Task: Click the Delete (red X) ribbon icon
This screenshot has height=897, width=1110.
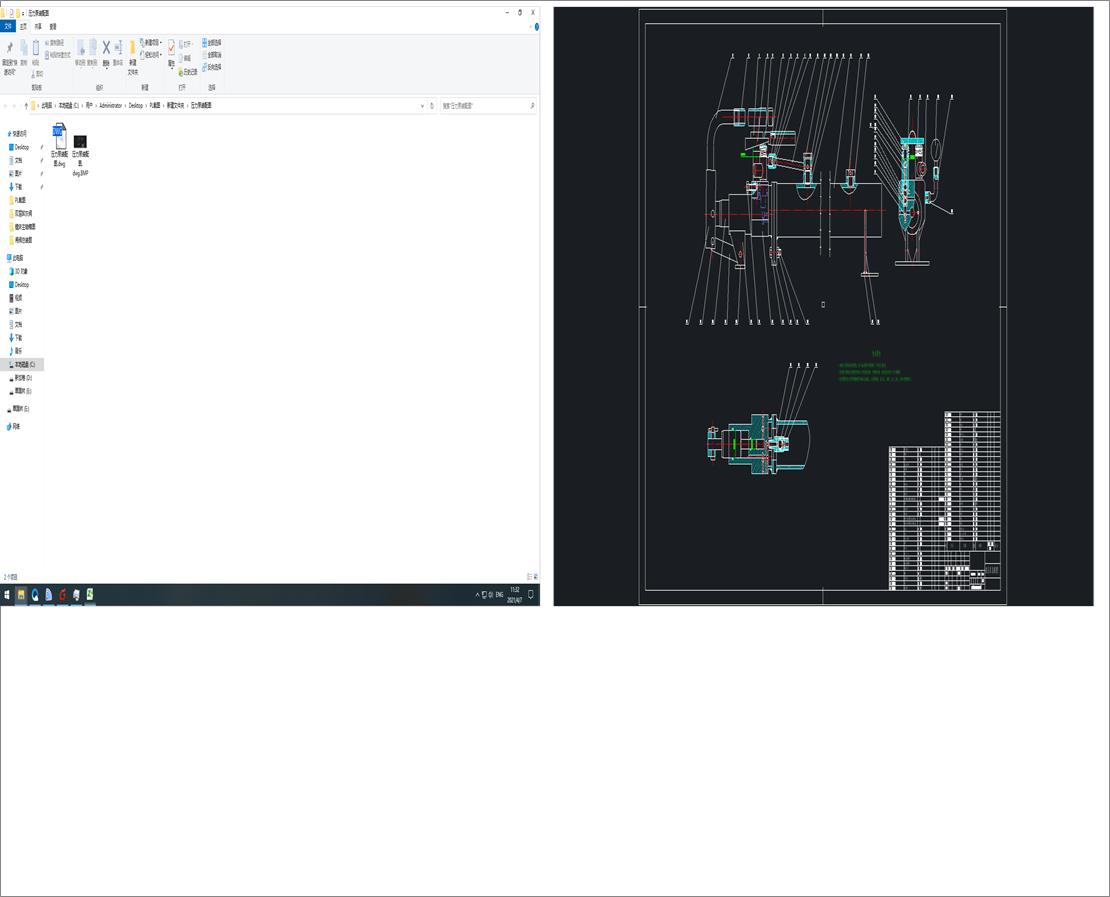Action: 106,48
